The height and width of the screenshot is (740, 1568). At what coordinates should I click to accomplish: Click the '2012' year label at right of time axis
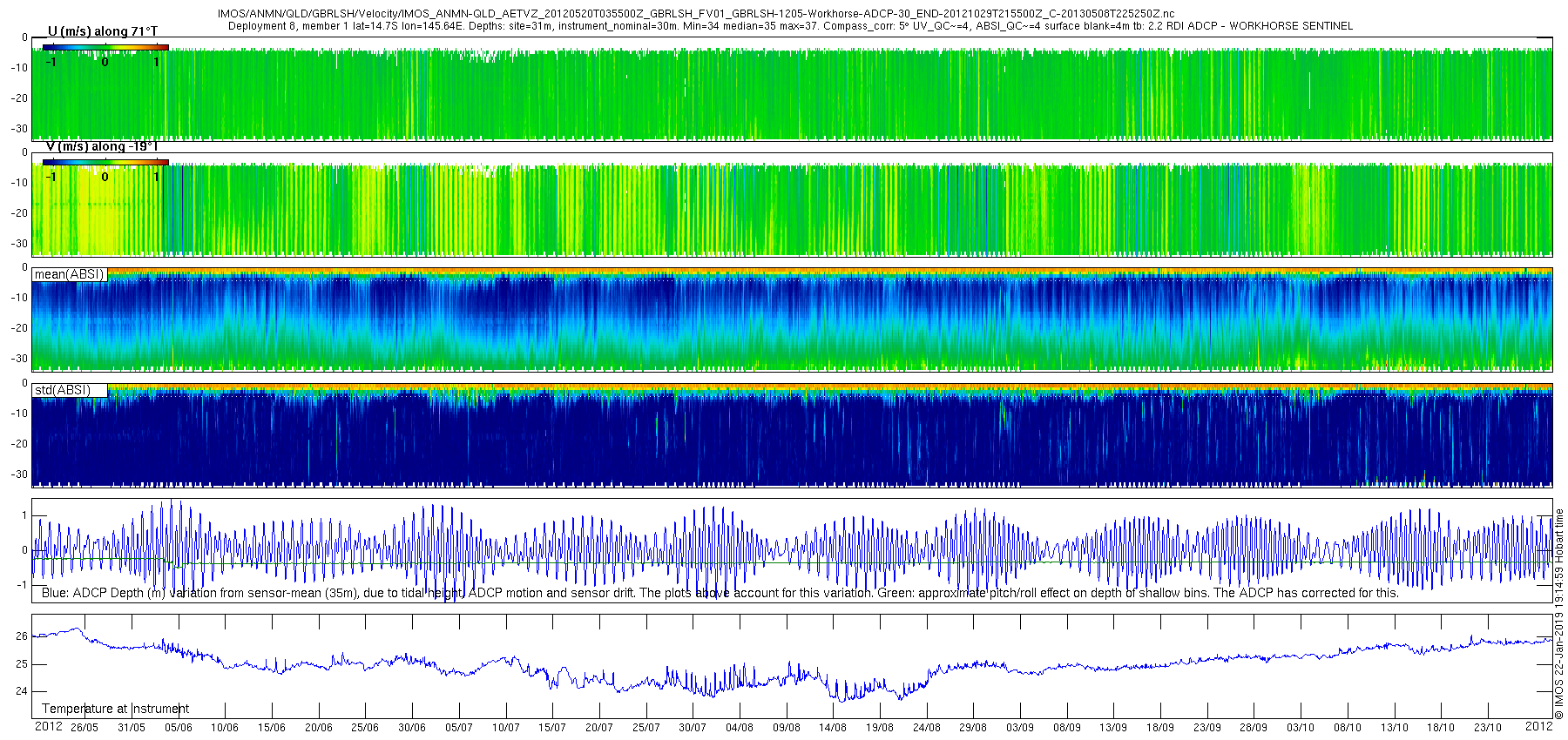point(1538,726)
